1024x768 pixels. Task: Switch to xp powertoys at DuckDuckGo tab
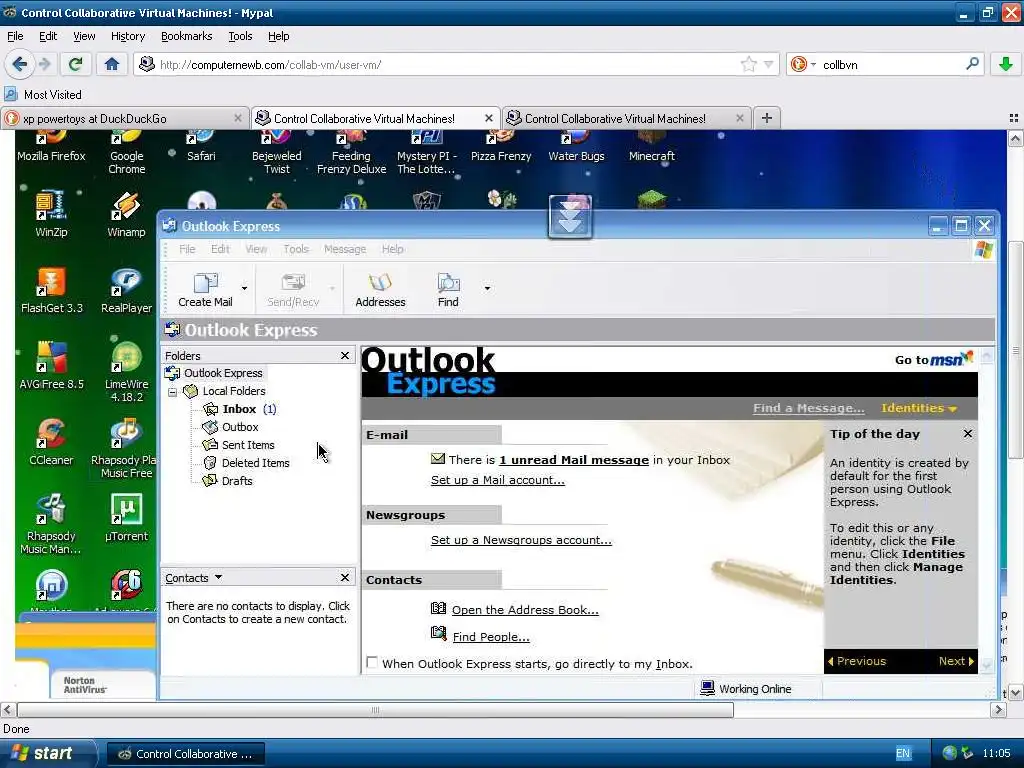pyautogui.click(x=124, y=118)
